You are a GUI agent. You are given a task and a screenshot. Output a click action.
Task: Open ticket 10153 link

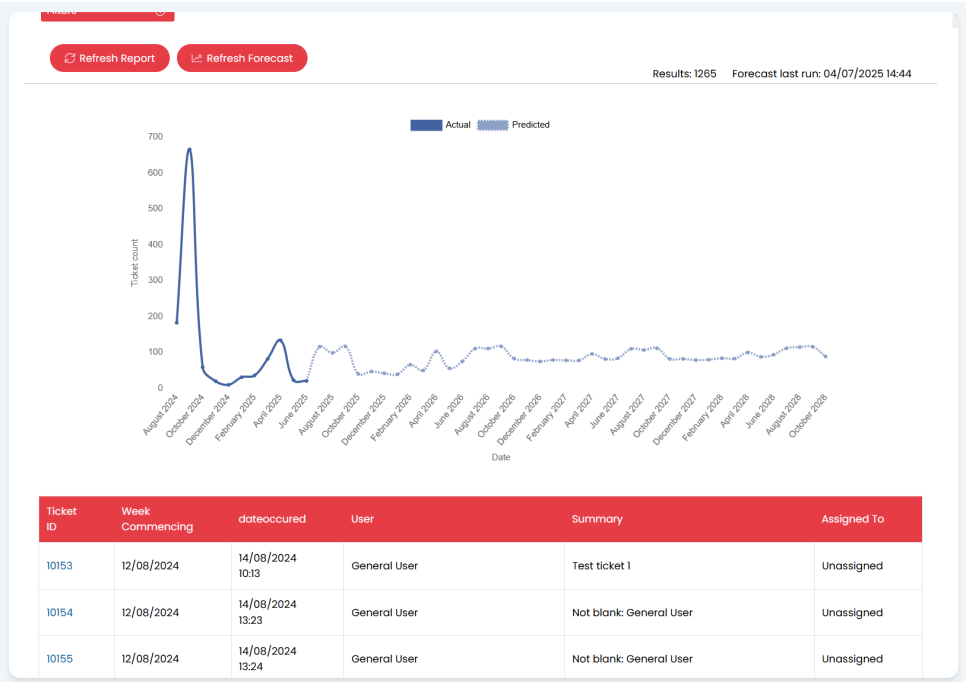pos(59,566)
